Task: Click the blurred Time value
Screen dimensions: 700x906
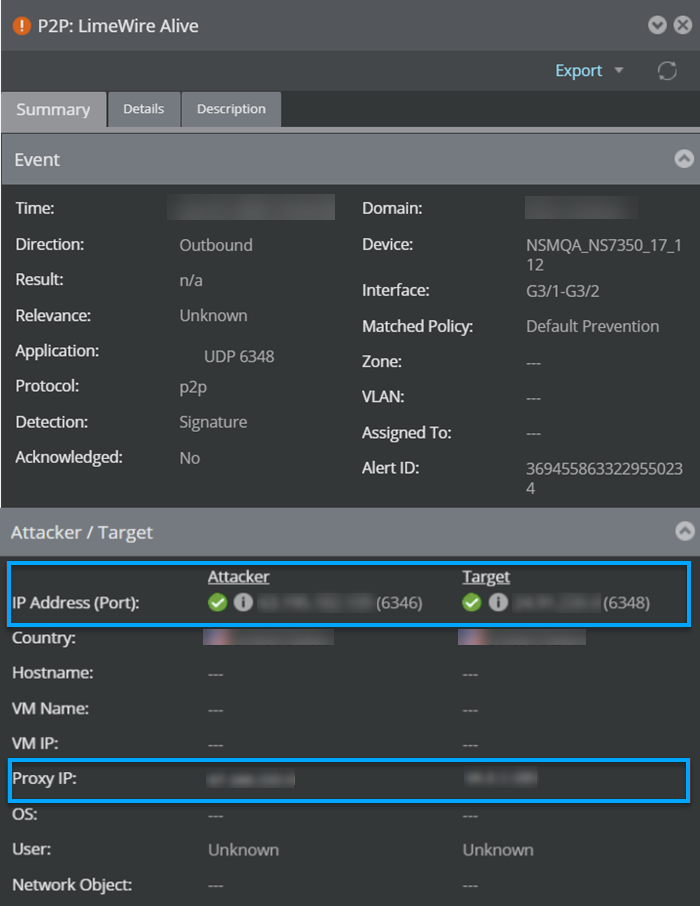Action: 251,207
